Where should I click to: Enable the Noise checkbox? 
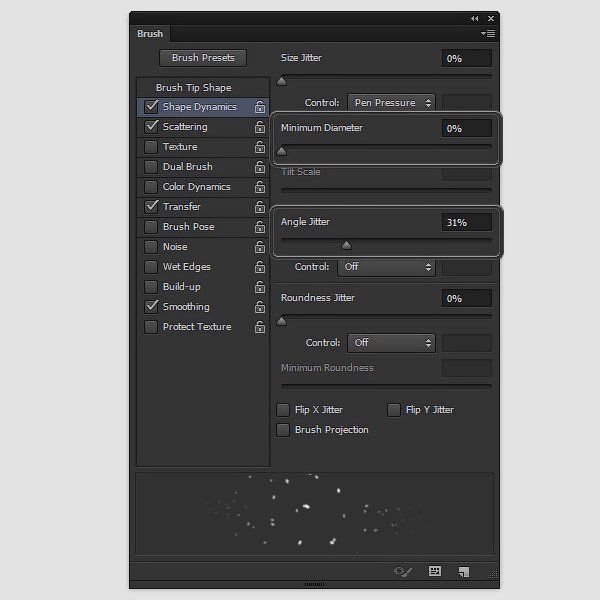coord(151,247)
